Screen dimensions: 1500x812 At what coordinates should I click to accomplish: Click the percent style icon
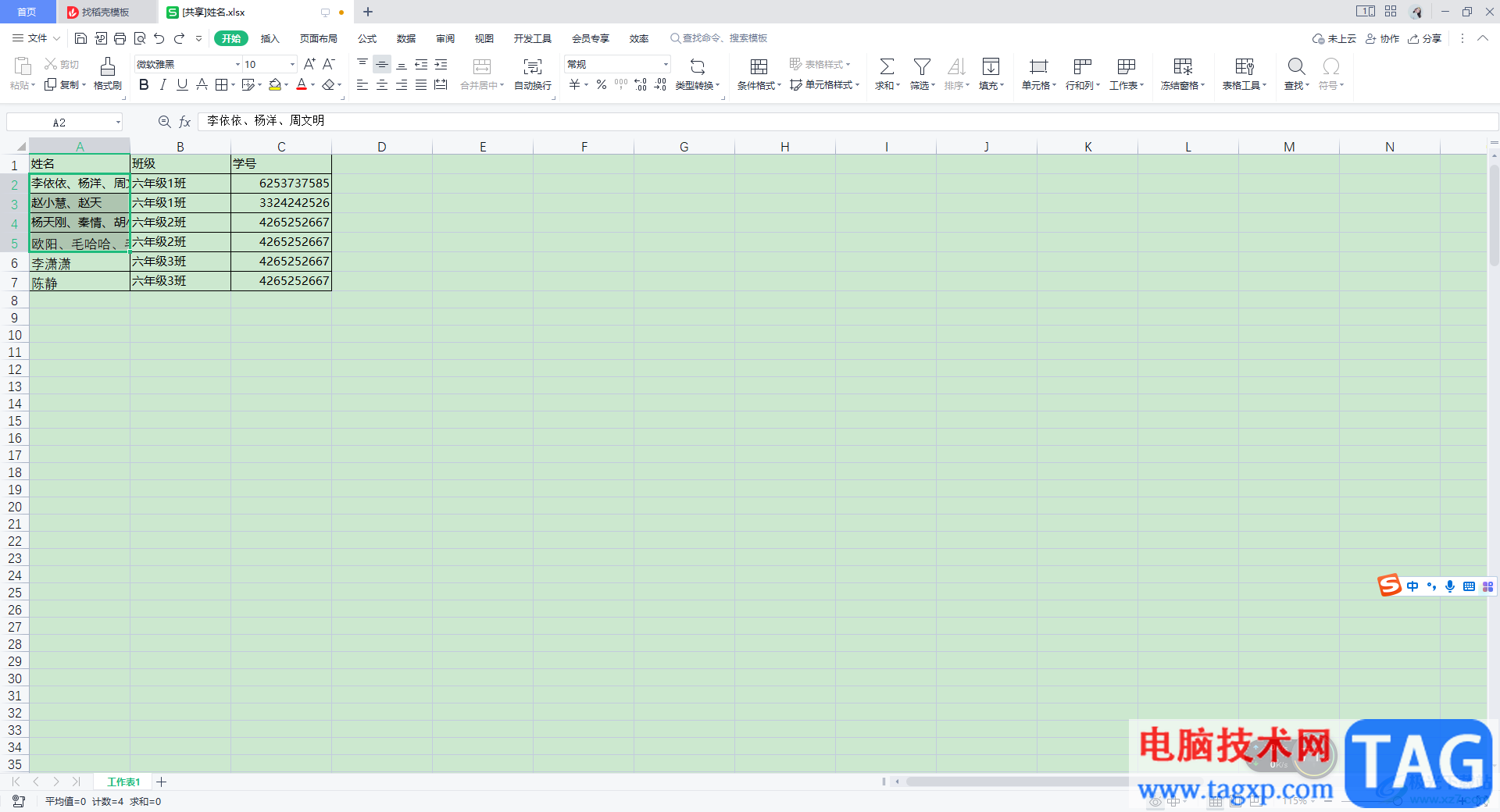pyautogui.click(x=602, y=84)
